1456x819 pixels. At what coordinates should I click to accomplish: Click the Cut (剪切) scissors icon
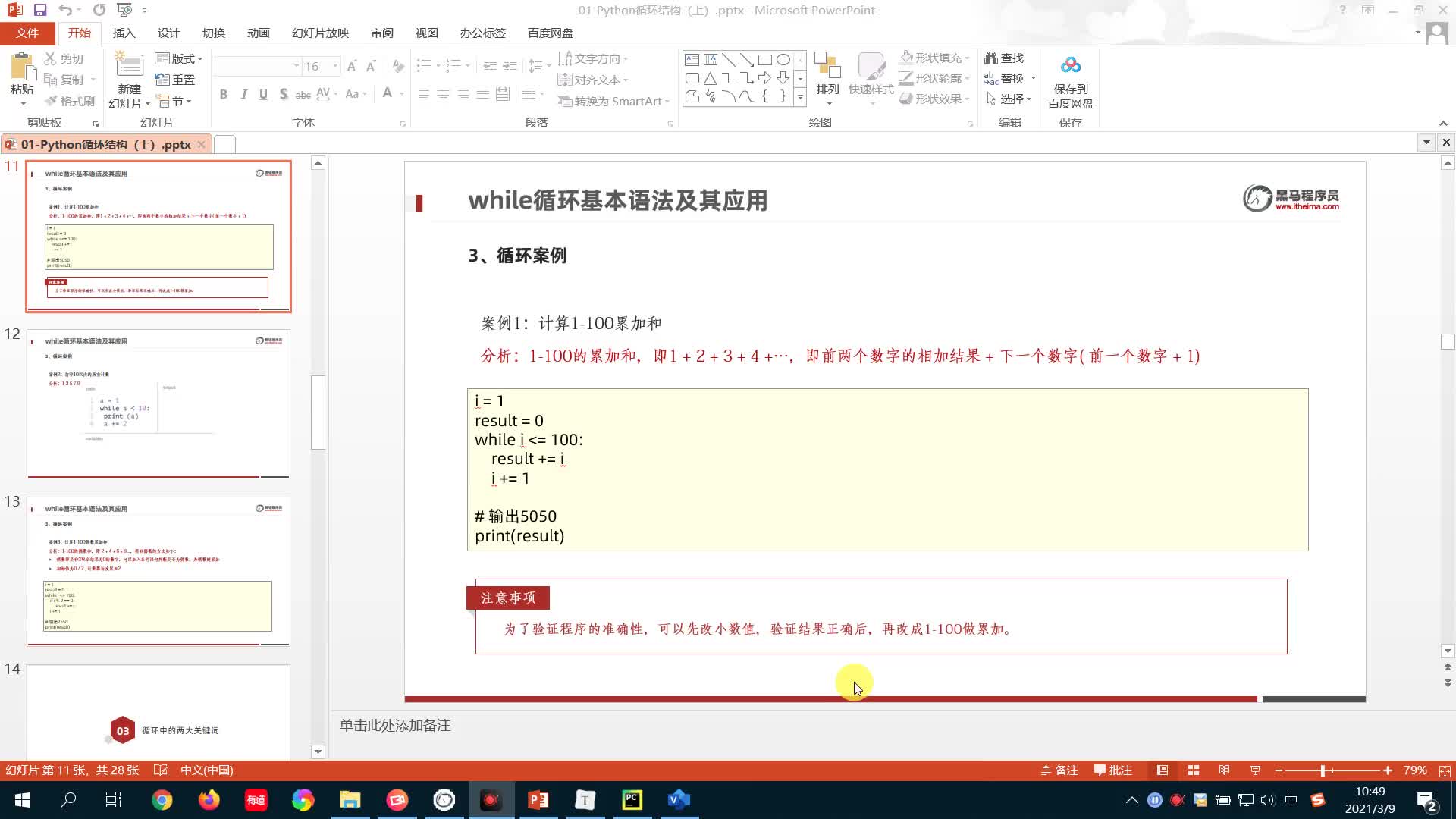(51, 58)
